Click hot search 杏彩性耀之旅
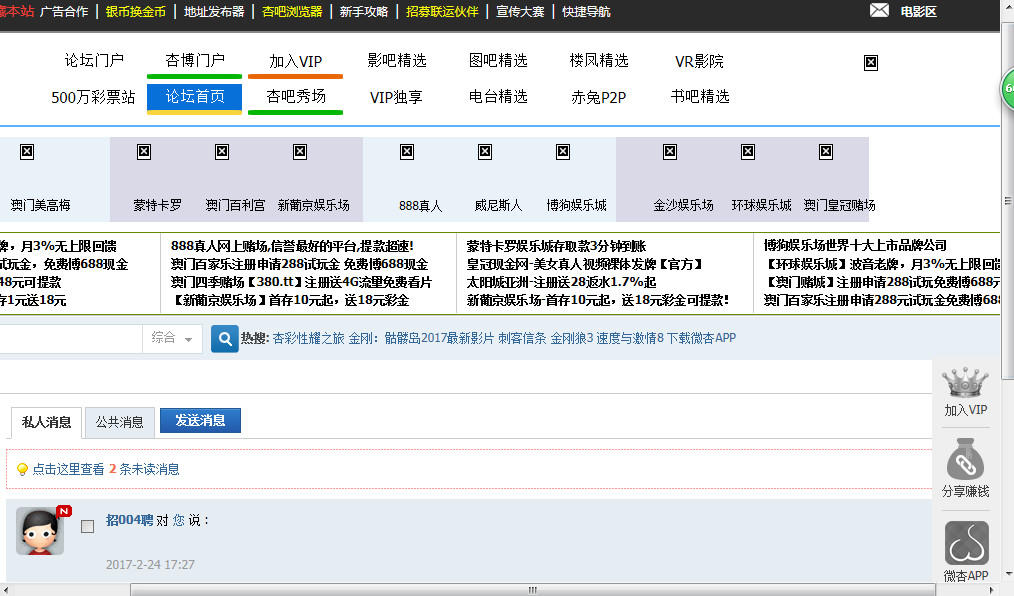The image size is (1014, 596). coord(308,338)
